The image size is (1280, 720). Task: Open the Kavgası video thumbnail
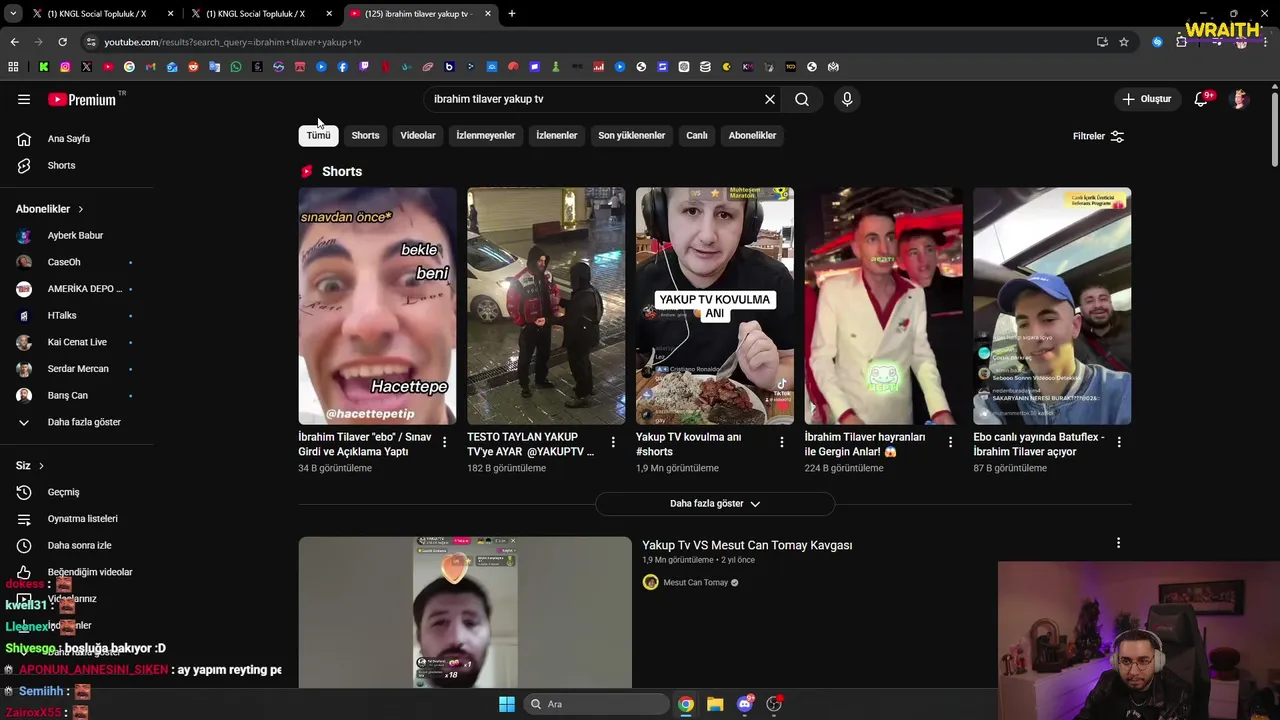(x=465, y=612)
